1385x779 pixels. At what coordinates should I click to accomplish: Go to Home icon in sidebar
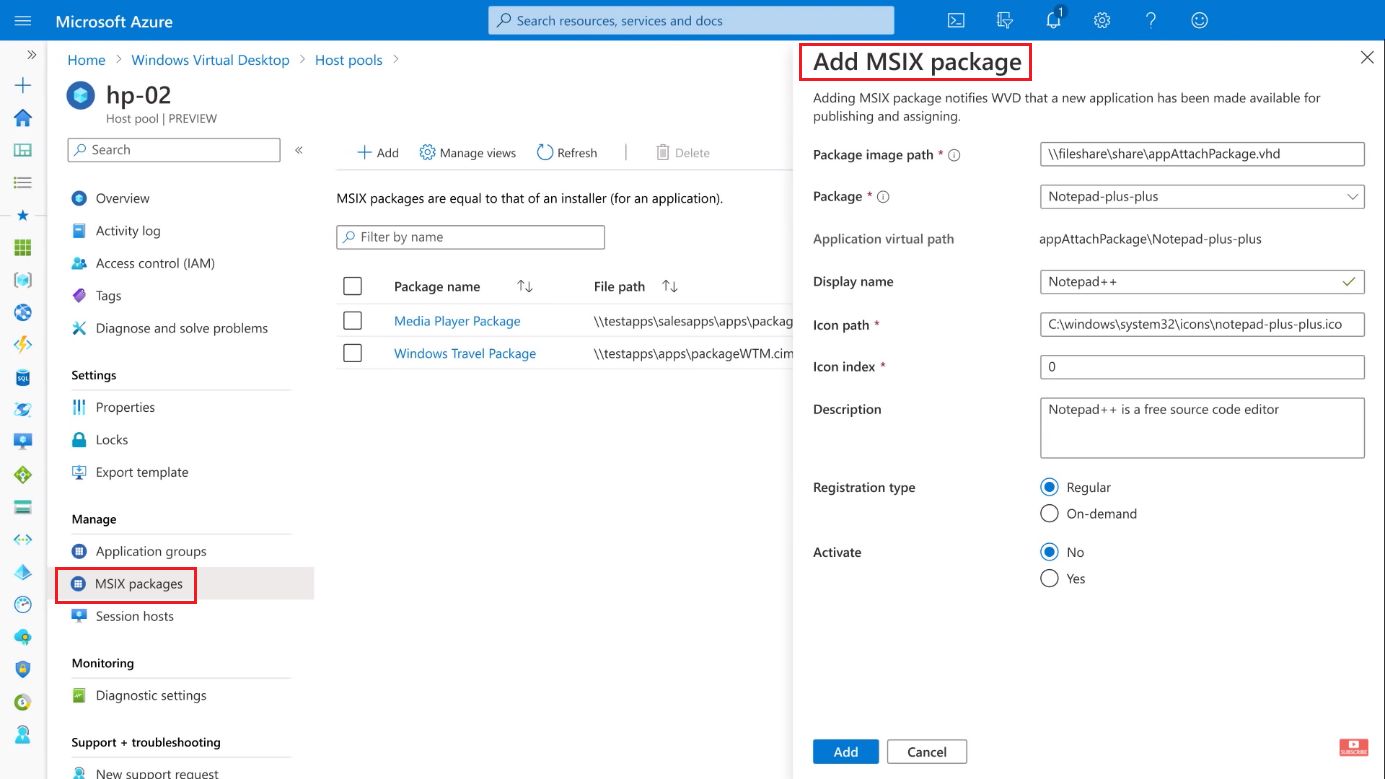23,118
